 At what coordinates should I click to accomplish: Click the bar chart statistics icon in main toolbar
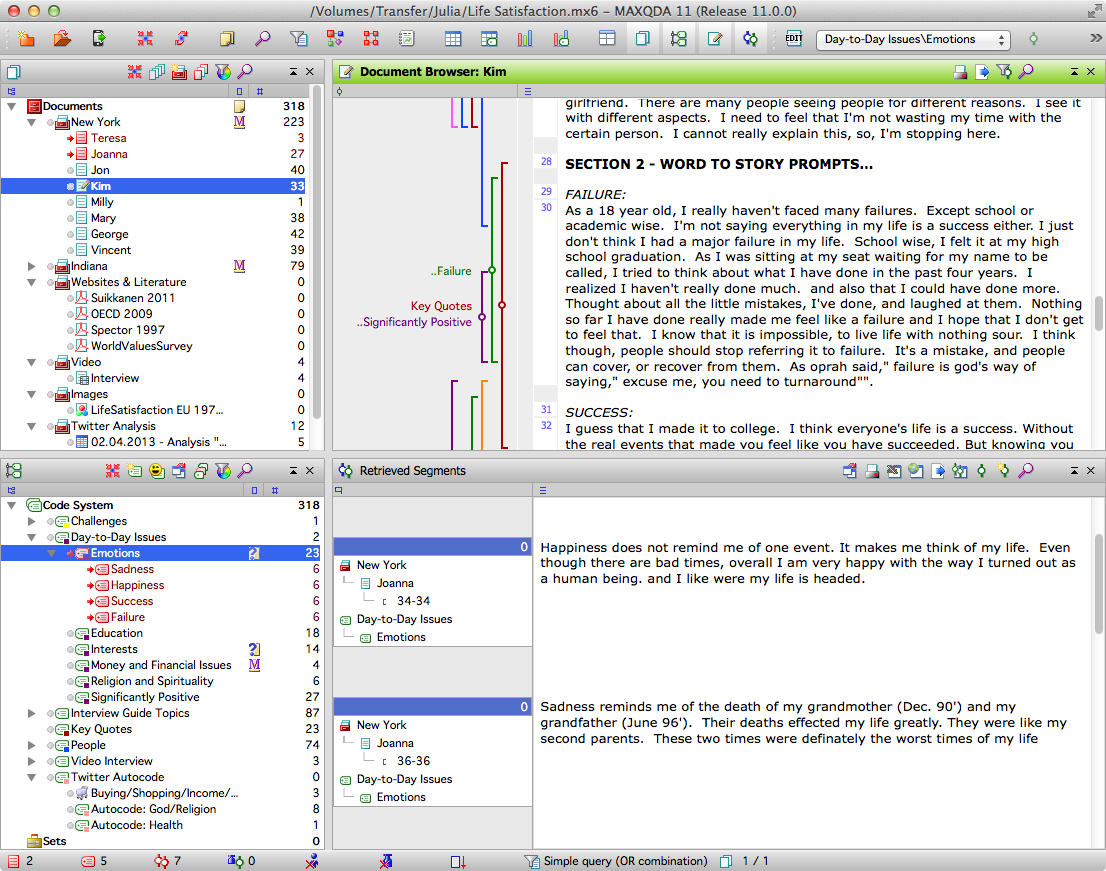[x=525, y=39]
